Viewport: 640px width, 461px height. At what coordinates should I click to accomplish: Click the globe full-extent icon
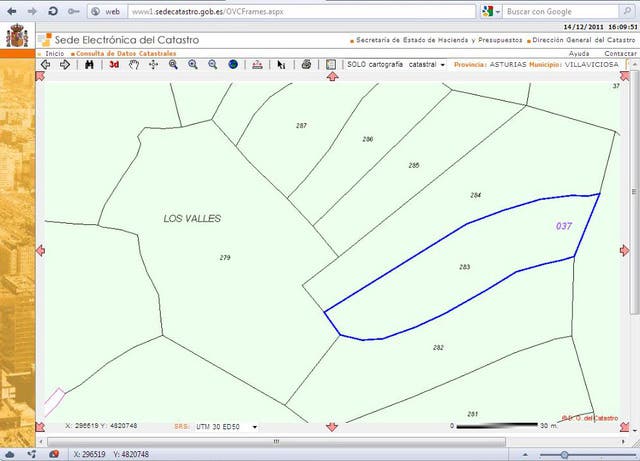pyautogui.click(x=233, y=64)
